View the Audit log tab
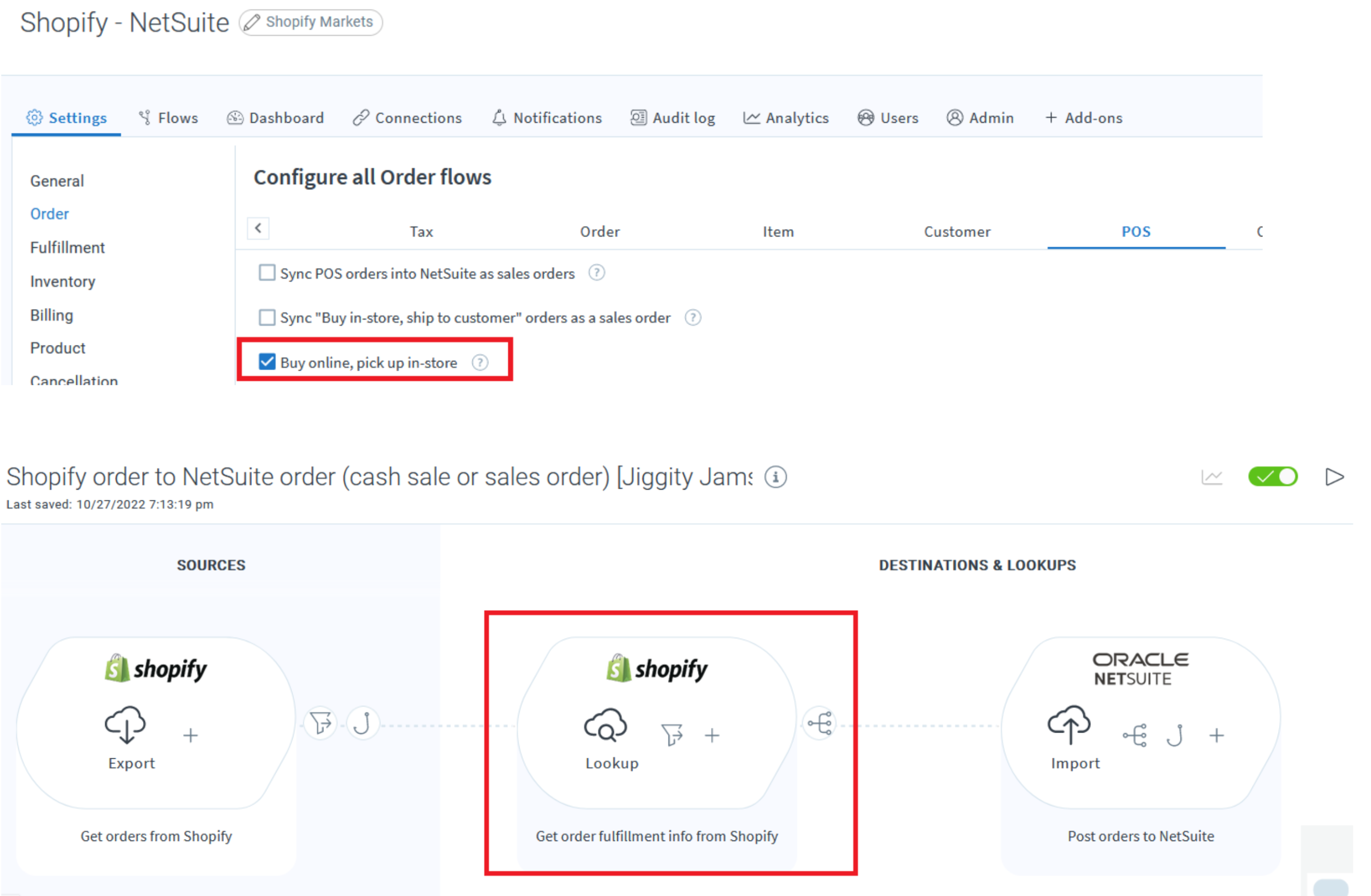This screenshot has height=896, width=1371. point(673,118)
